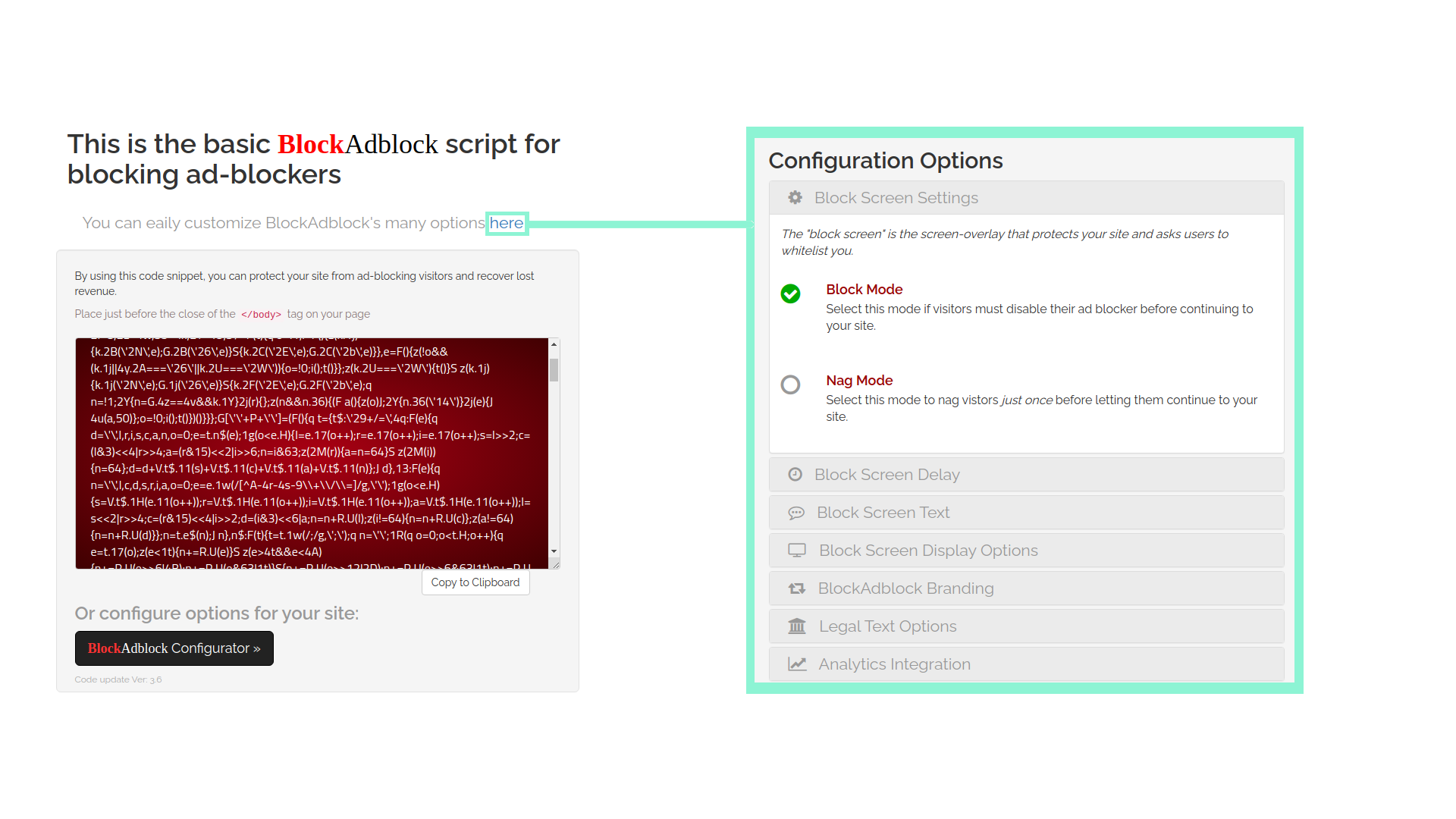Click the code box vertical scrollbar thumb
The height and width of the screenshot is (819, 1456).
(x=554, y=370)
